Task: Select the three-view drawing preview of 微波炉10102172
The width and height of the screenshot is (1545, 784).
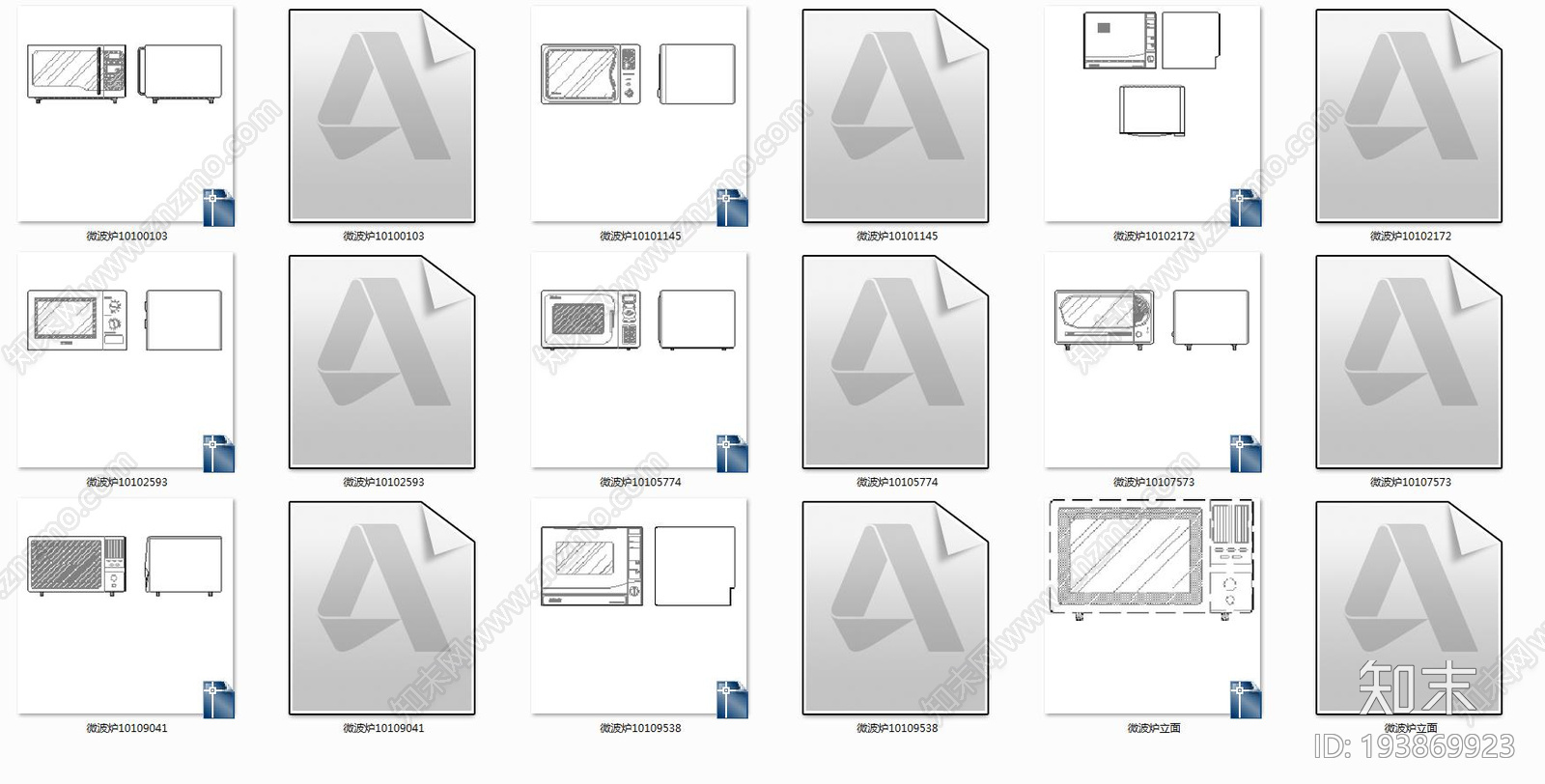Action: pyautogui.click(x=1153, y=116)
